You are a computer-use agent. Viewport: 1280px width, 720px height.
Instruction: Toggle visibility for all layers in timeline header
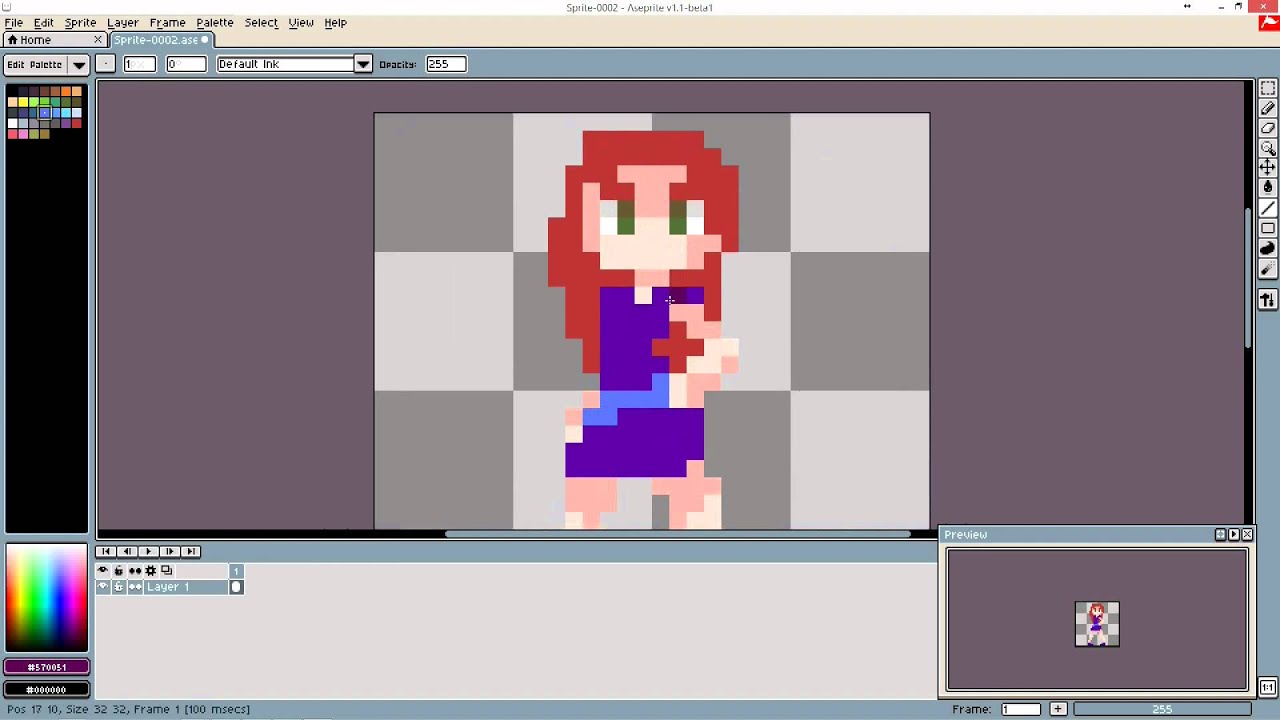[x=102, y=570]
